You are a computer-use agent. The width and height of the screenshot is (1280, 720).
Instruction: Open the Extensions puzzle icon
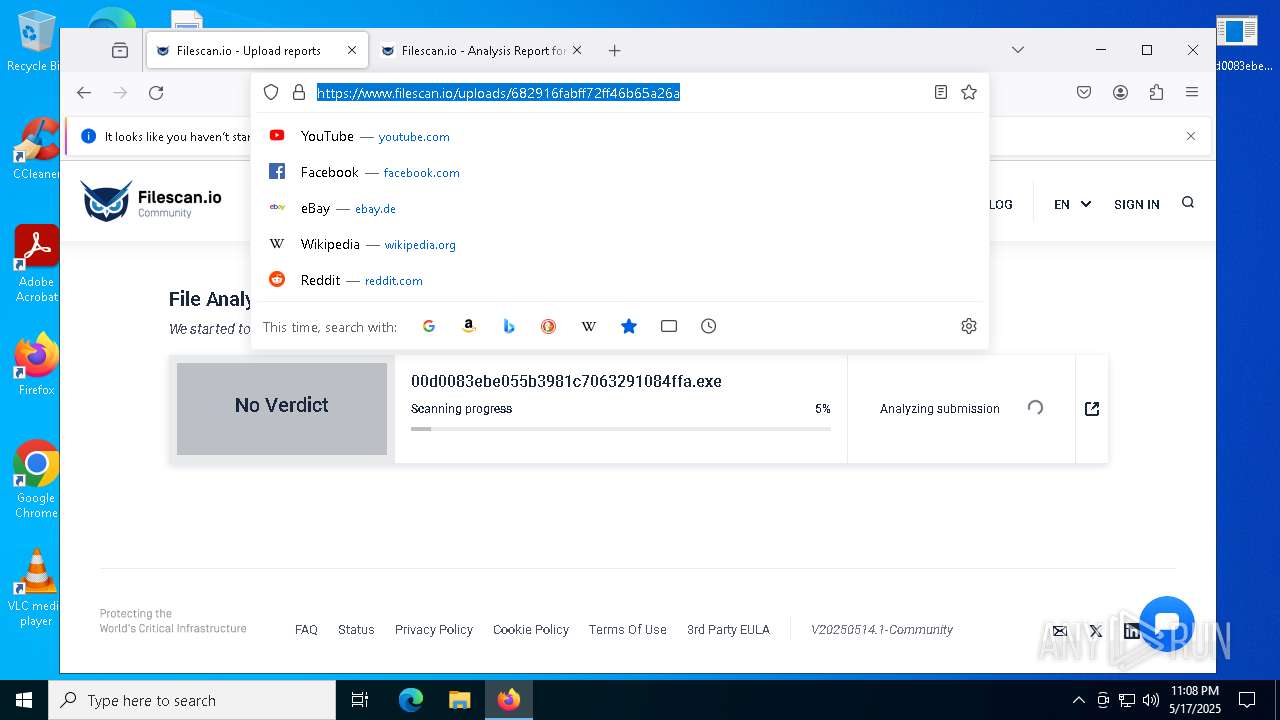[x=1156, y=92]
